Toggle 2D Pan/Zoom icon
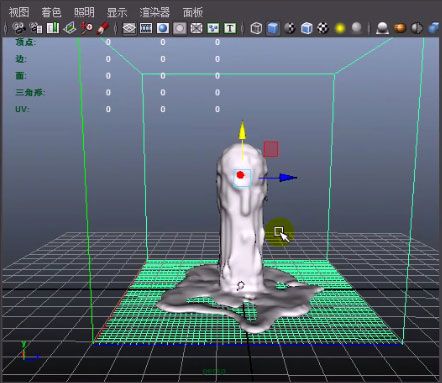Screen dimensions: 442x383 click(x=86, y=28)
